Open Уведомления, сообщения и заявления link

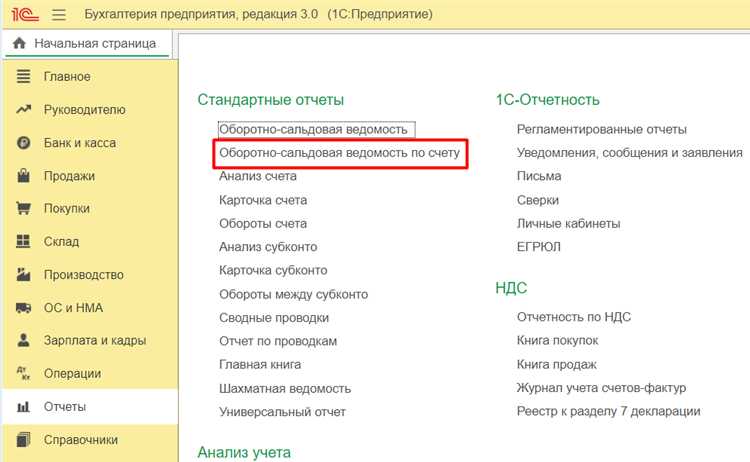(629, 153)
